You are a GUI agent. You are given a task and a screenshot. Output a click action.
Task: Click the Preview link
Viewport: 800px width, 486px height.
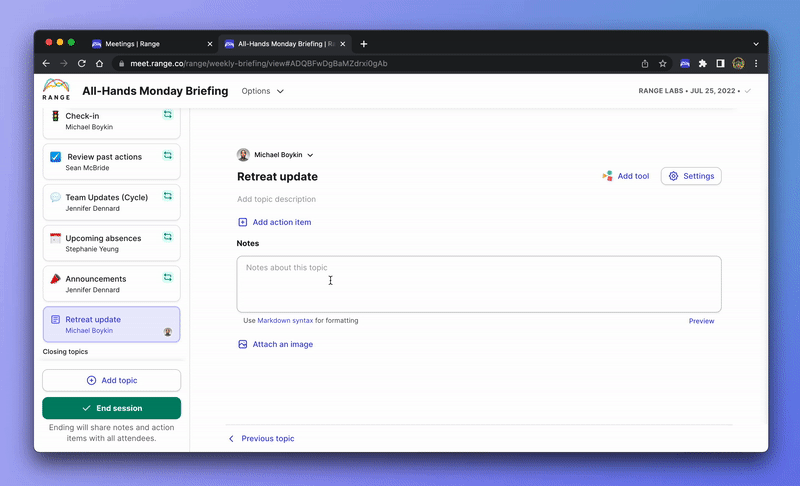point(702,321)
